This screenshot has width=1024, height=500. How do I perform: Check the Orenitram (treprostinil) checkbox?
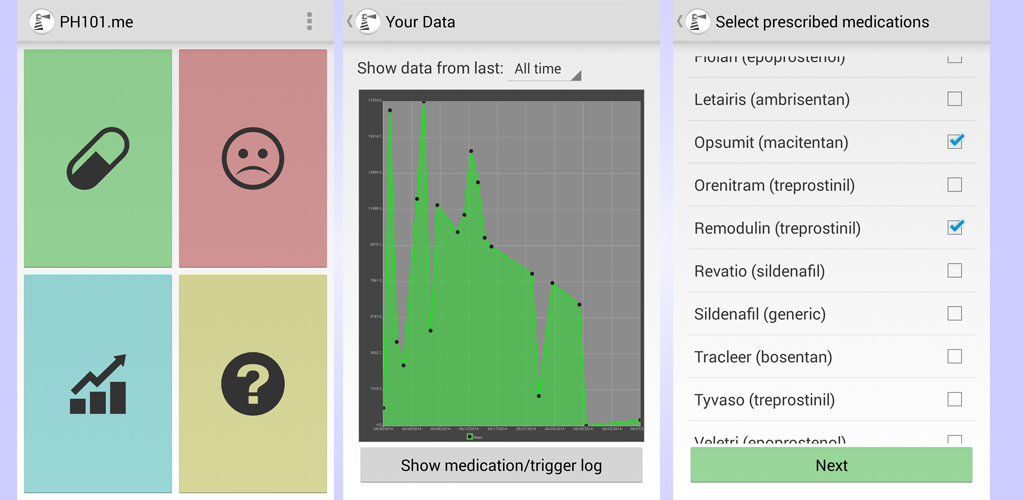tap(955, 185)
